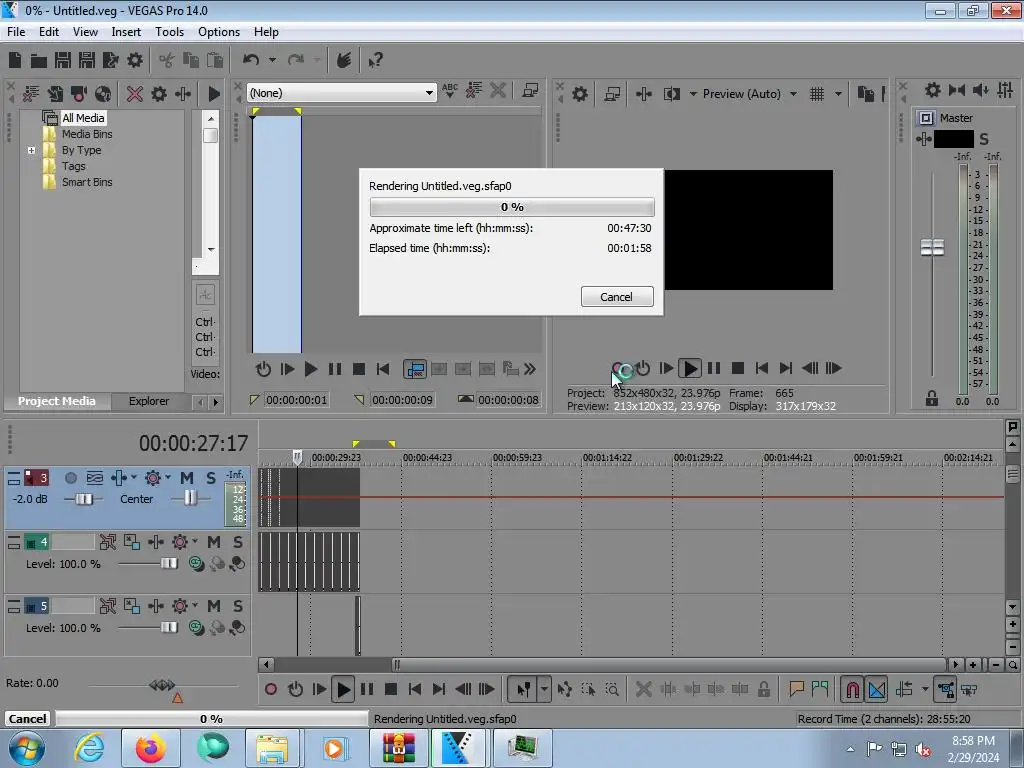
Task: Open Firefox from the taskbar
Action: pos(150,748)
